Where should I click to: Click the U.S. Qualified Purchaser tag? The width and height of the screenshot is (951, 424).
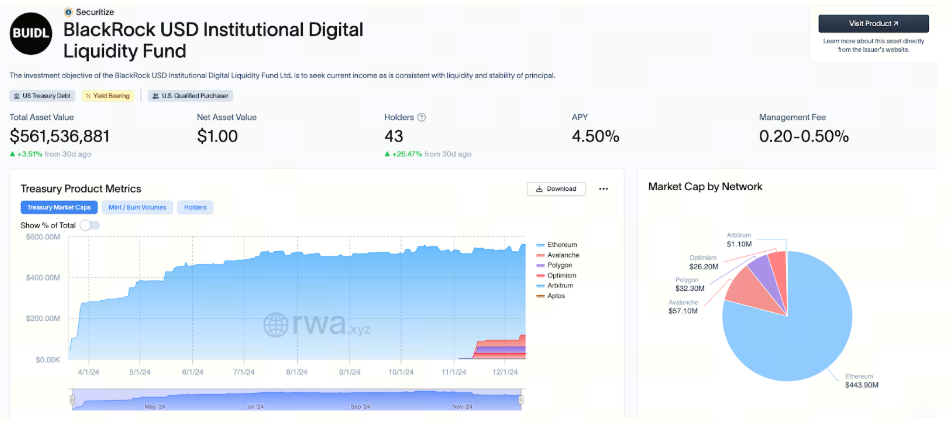click(190, 96)
